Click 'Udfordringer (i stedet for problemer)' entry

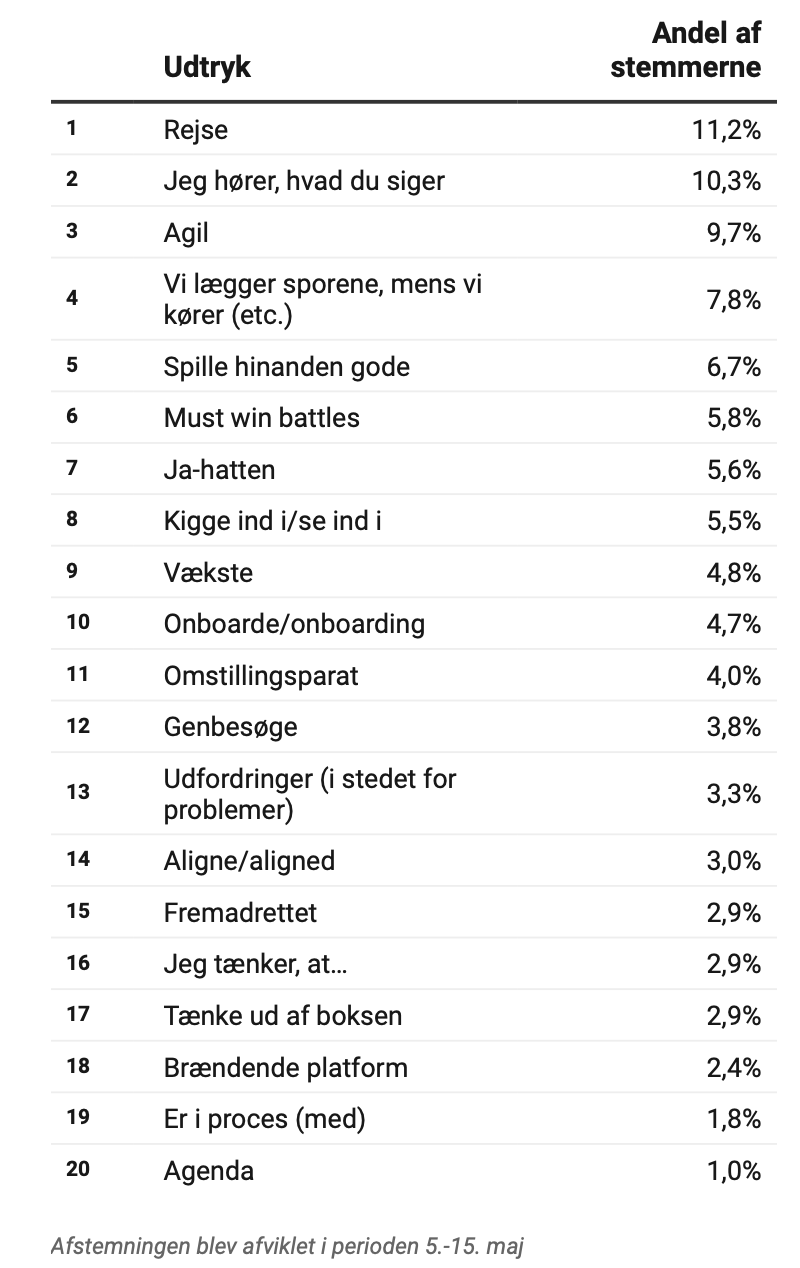(x=310, y=793)
